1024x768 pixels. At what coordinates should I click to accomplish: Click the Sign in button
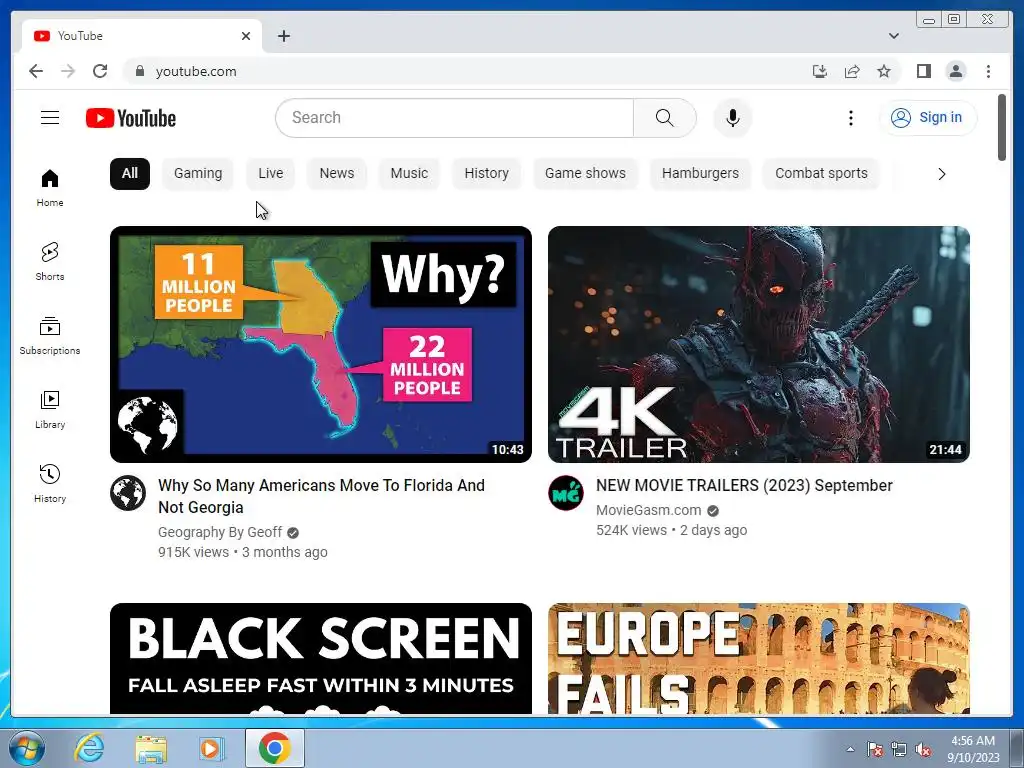tap(928, 118)
